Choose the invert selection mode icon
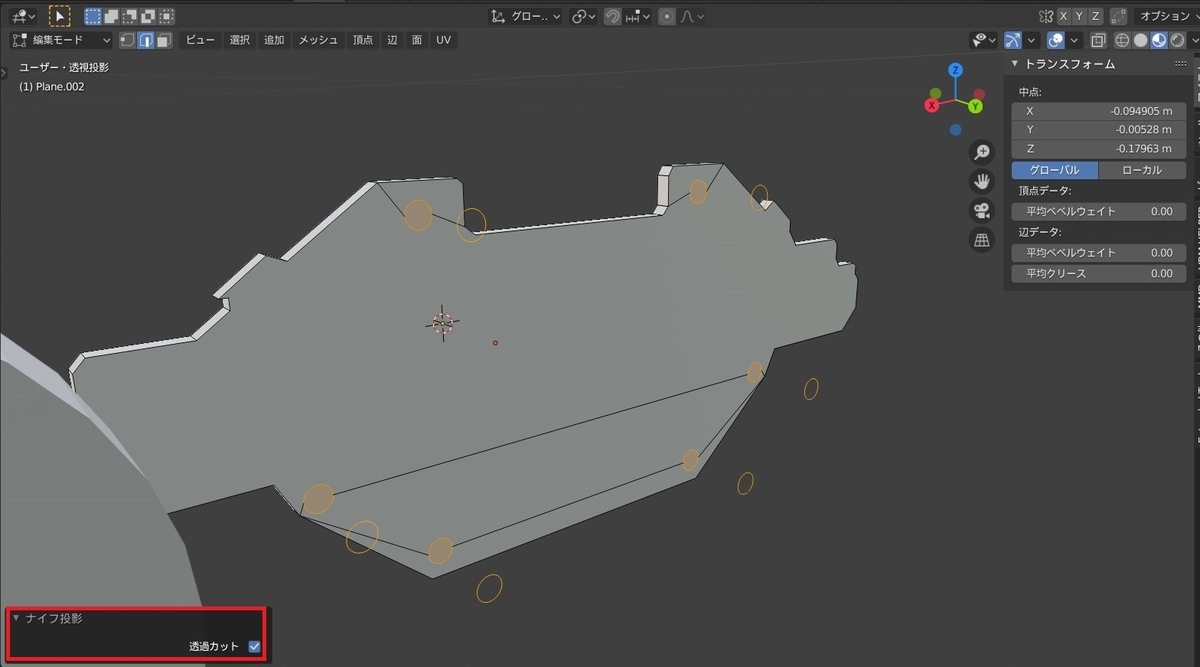 click(147, 16)
